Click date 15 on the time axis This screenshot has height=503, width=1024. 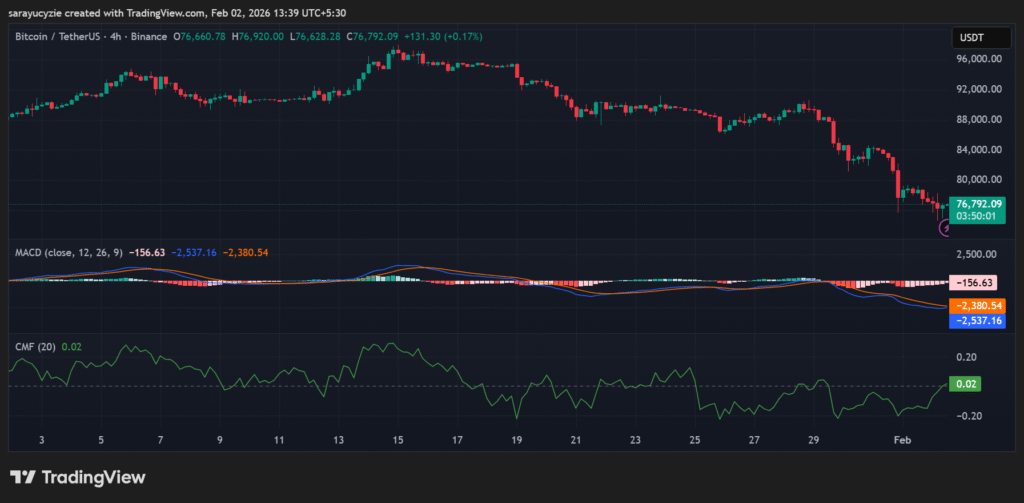coord(397,440)
